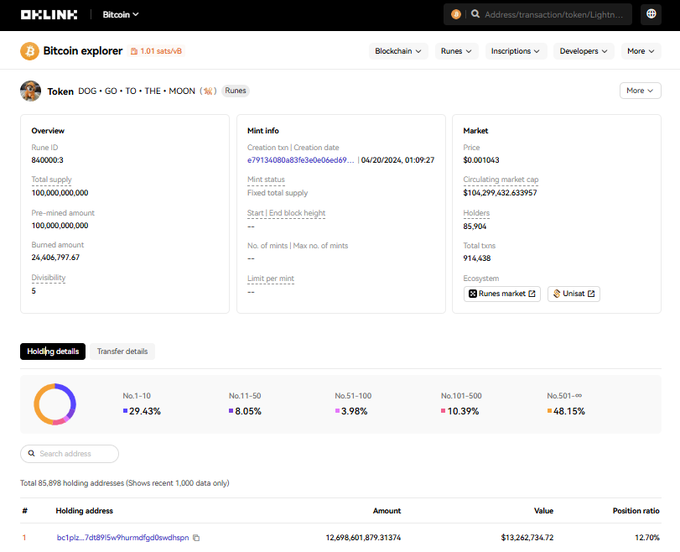Click the 1.01 sats/vB gas fee badge
This screenshot has width=680, height=552.
point(156,51)
